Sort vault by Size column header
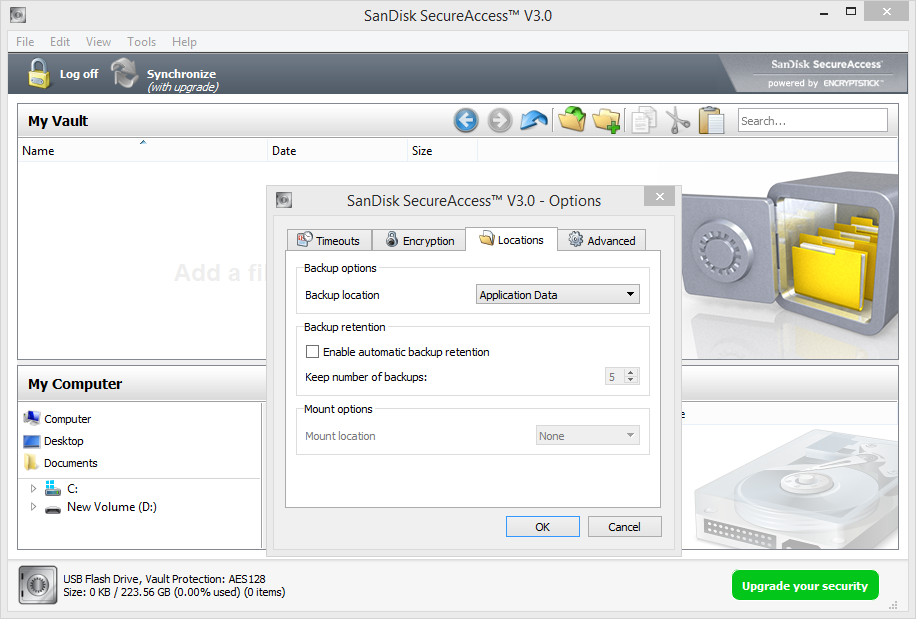This screenshot has height=619, width=916. click(x=442, y=150)
